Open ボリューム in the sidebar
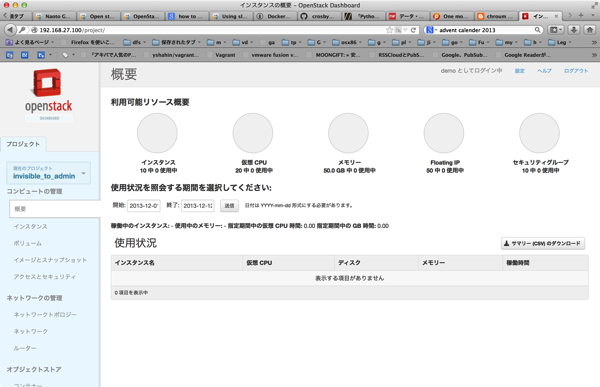The height and width of the screenshot is (387, 600). [x=28, y=243]
